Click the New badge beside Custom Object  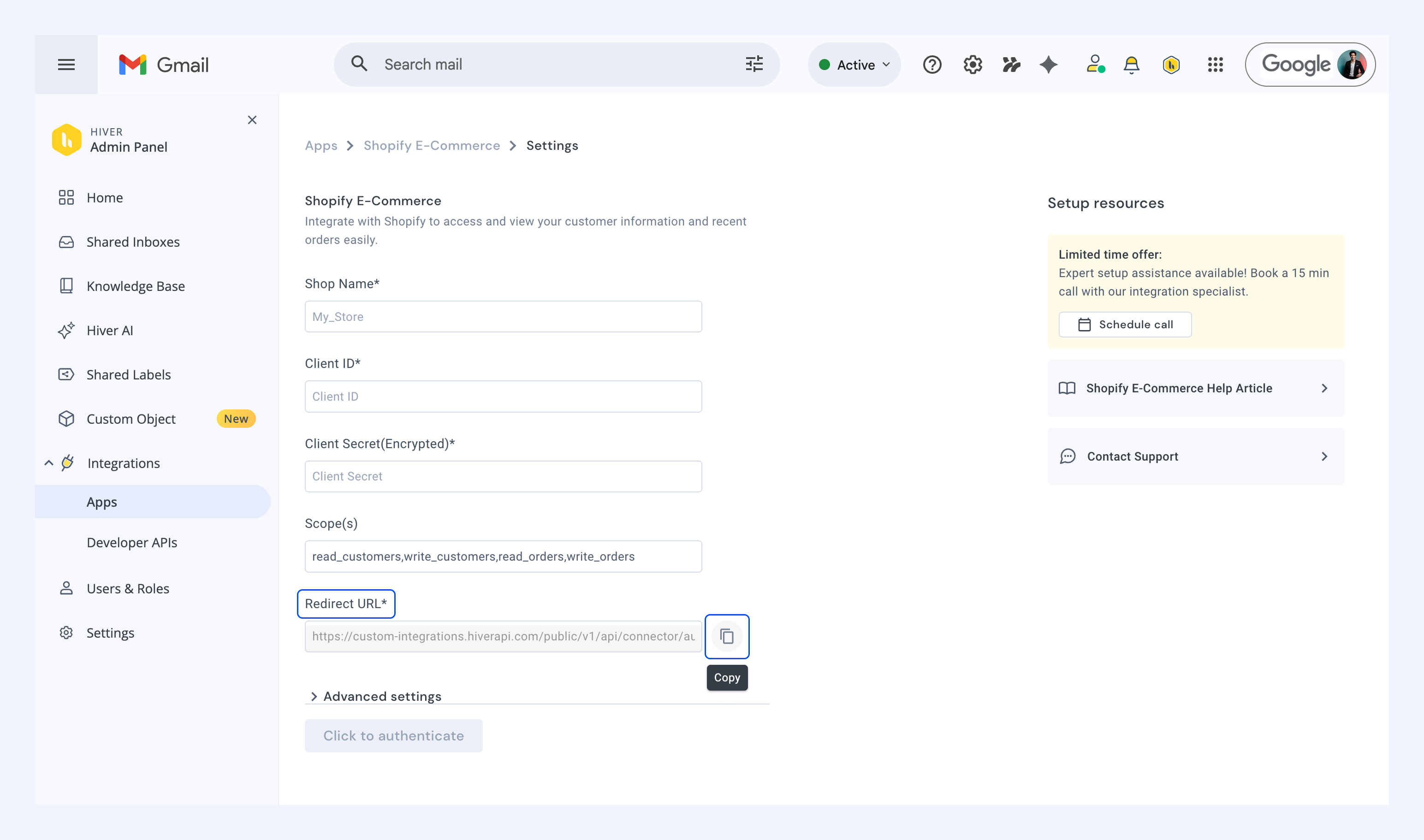coord(236,419)
